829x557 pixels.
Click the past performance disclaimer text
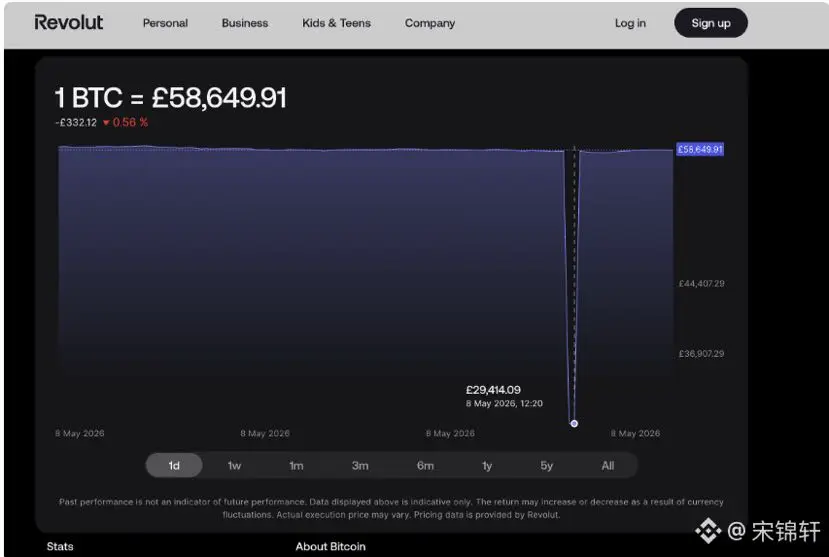(391, 508)
